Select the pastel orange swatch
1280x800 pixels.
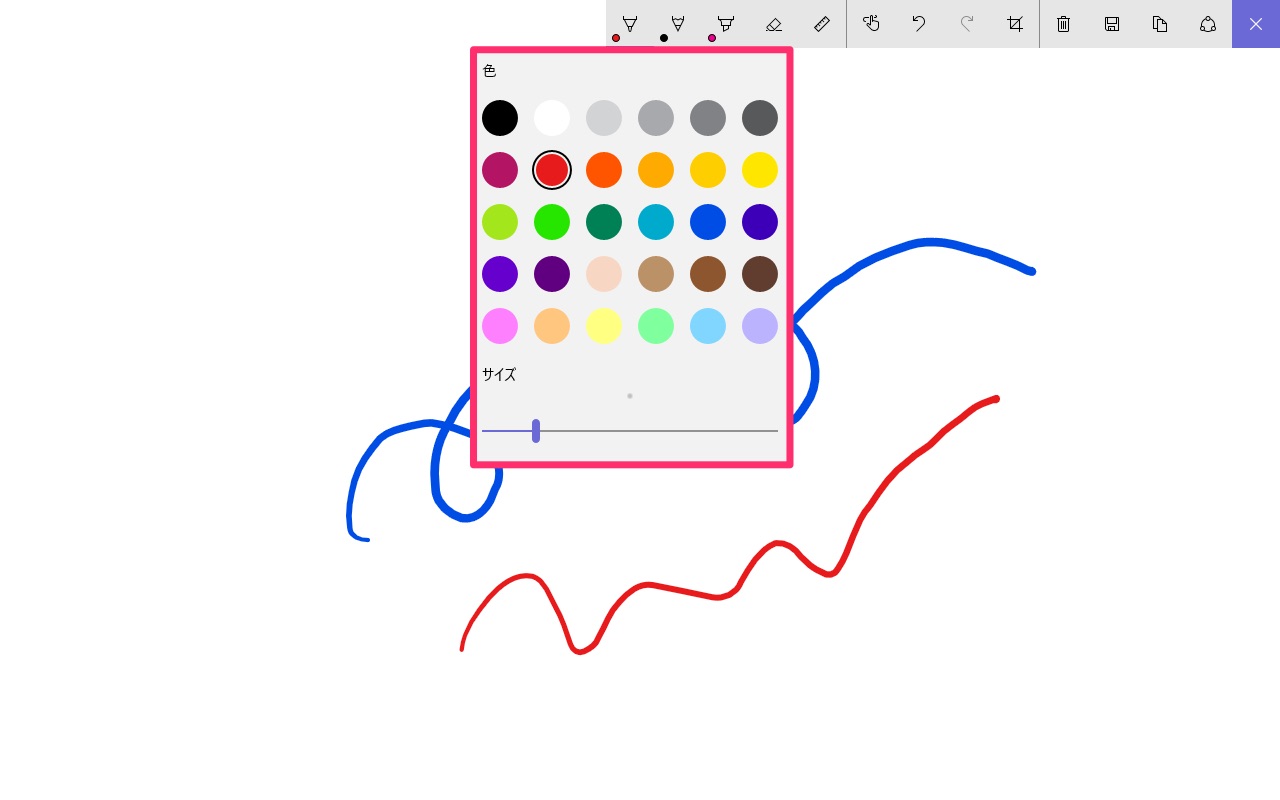[x=552, y=326]
